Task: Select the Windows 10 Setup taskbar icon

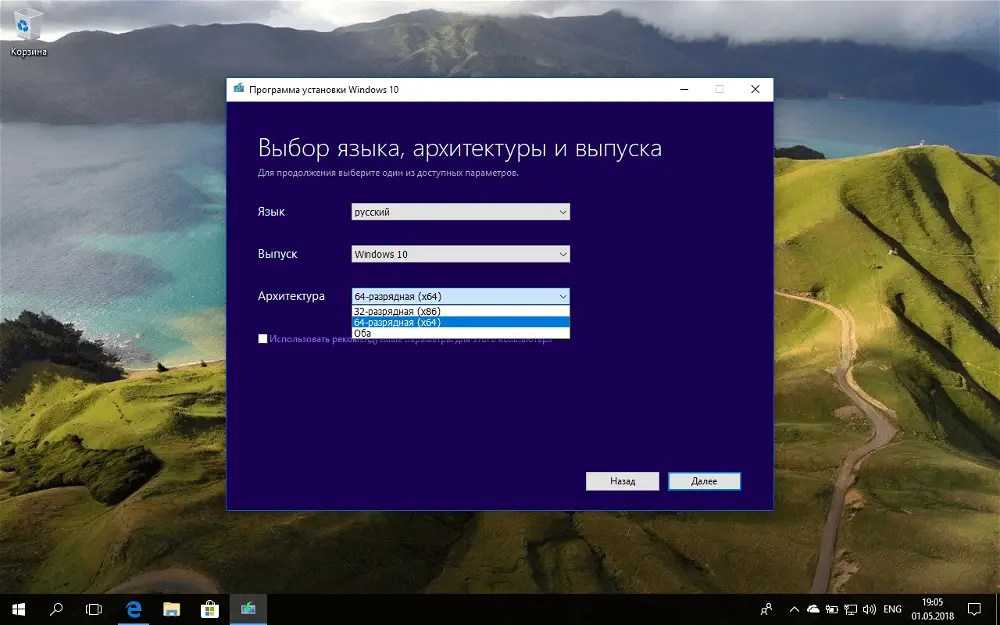Action: (x=248, y=610)
